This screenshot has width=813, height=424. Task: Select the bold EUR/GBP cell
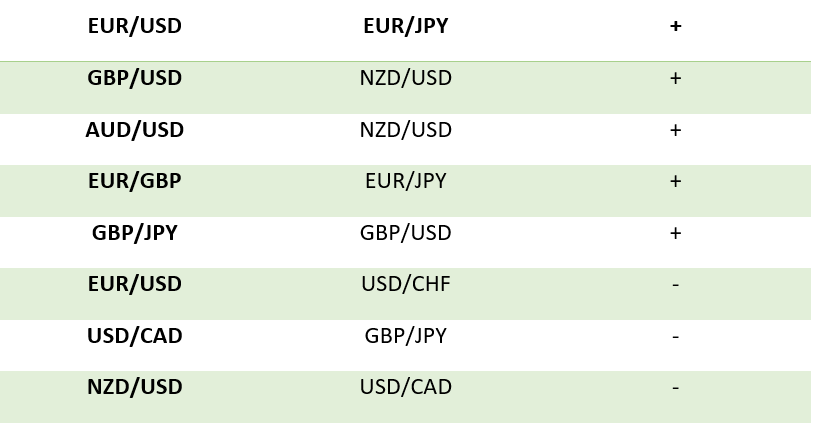pos(135,181)
